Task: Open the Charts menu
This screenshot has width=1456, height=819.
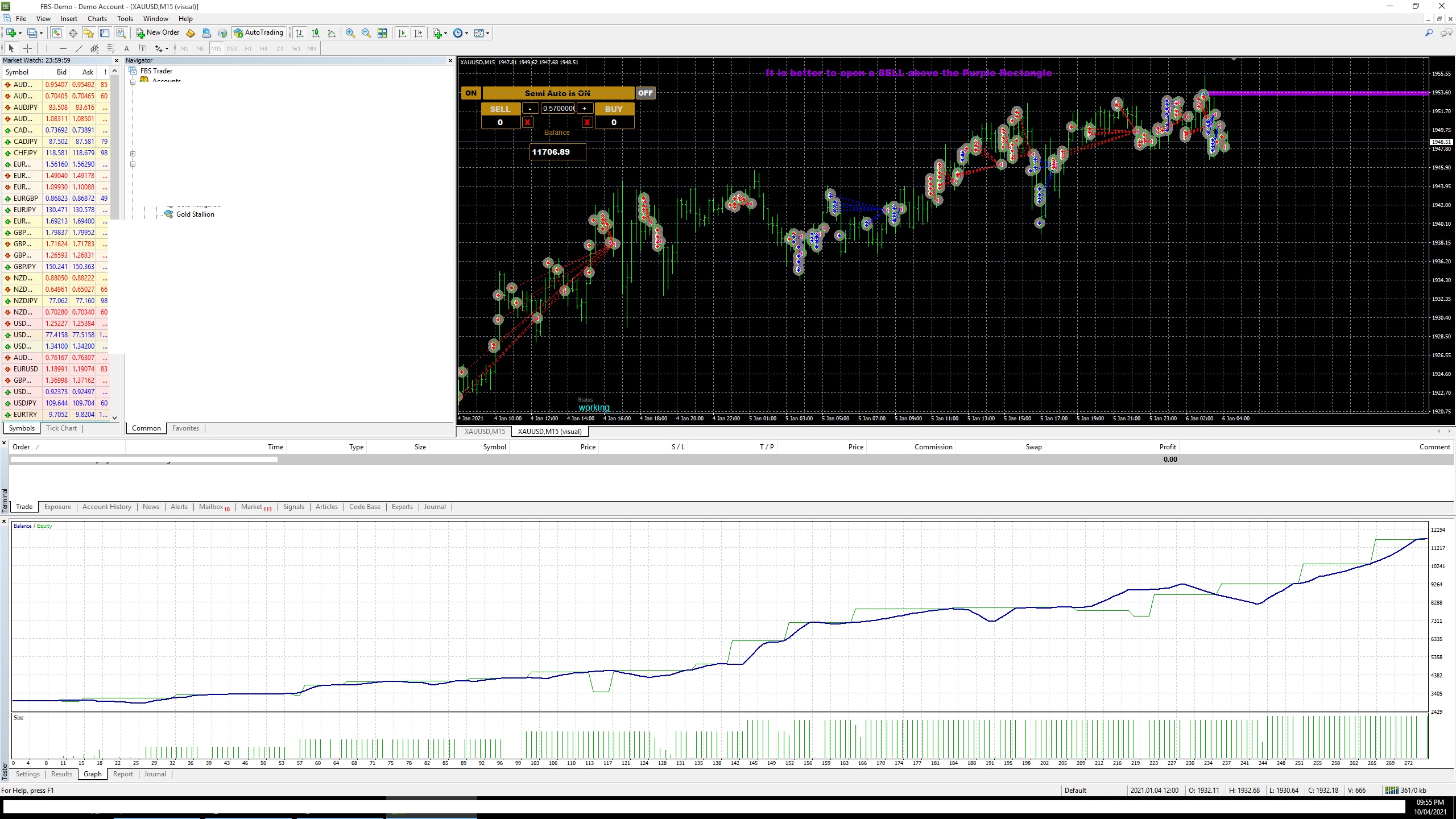Action: tap(97, 18)
